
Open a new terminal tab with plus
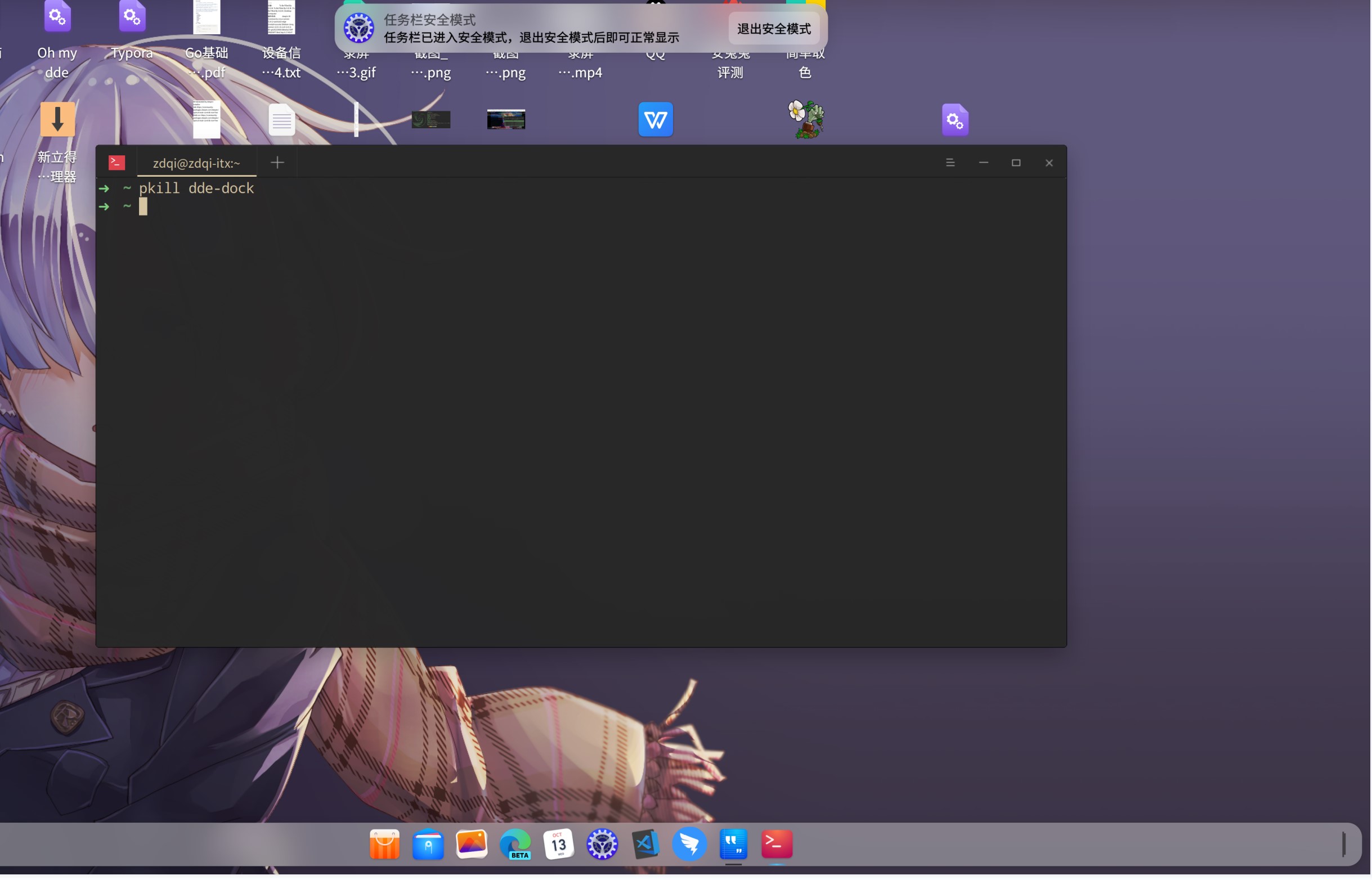(x=277, y=163)
